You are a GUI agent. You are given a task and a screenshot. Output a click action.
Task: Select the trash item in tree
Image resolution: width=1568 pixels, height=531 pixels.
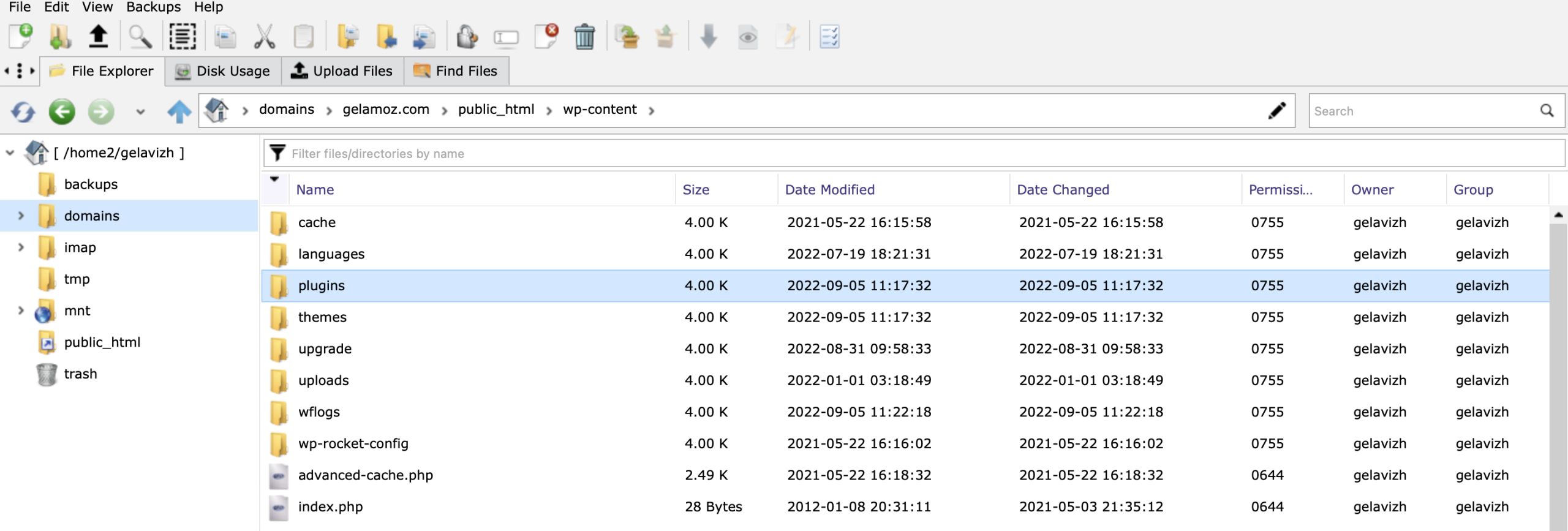(80, 374)
